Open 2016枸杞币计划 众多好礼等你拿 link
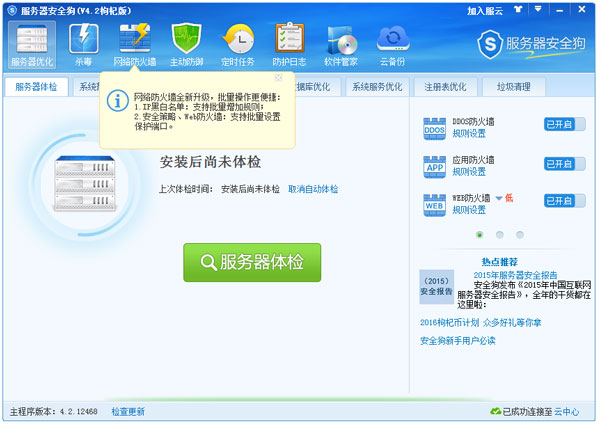Image resolution: width=600 pixels, height=425 pixels. (481, 323)
